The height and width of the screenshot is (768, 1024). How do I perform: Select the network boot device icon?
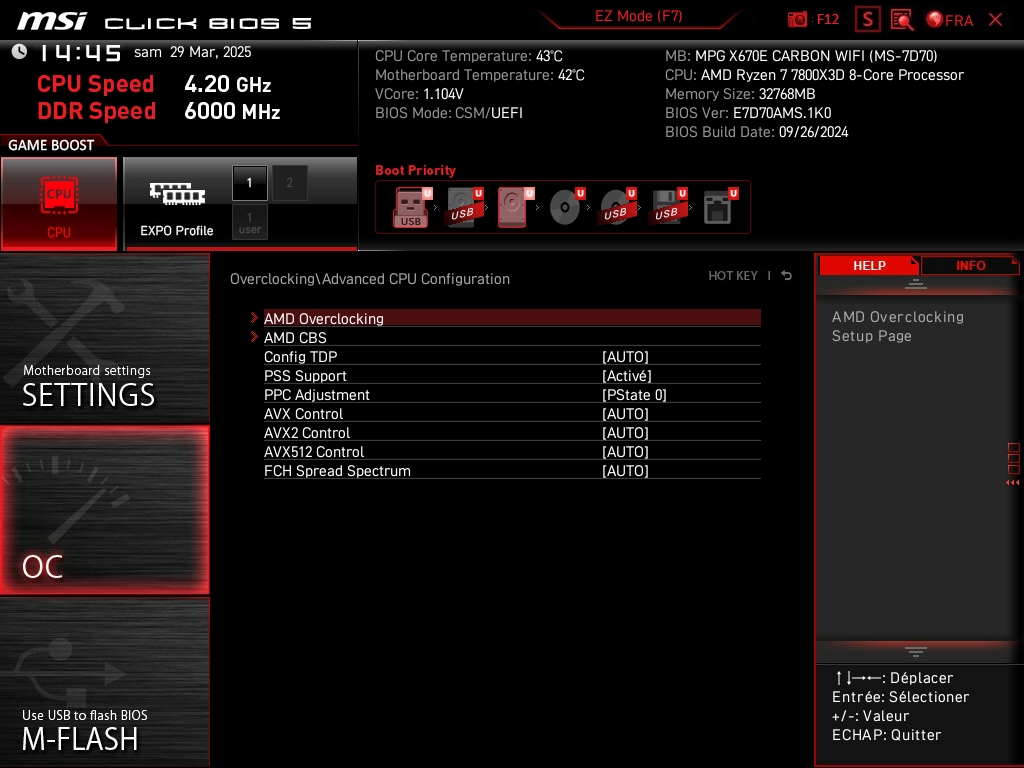click(x=719, y=208)
